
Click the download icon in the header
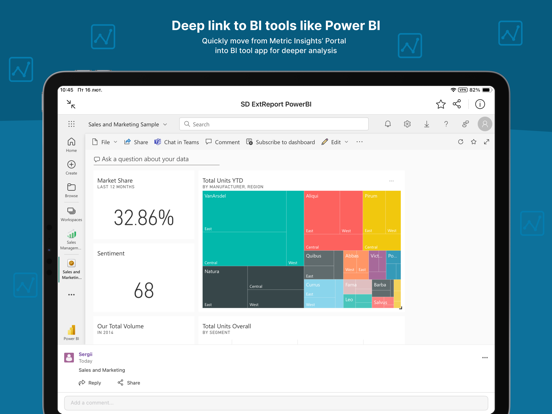coord(426,124)
